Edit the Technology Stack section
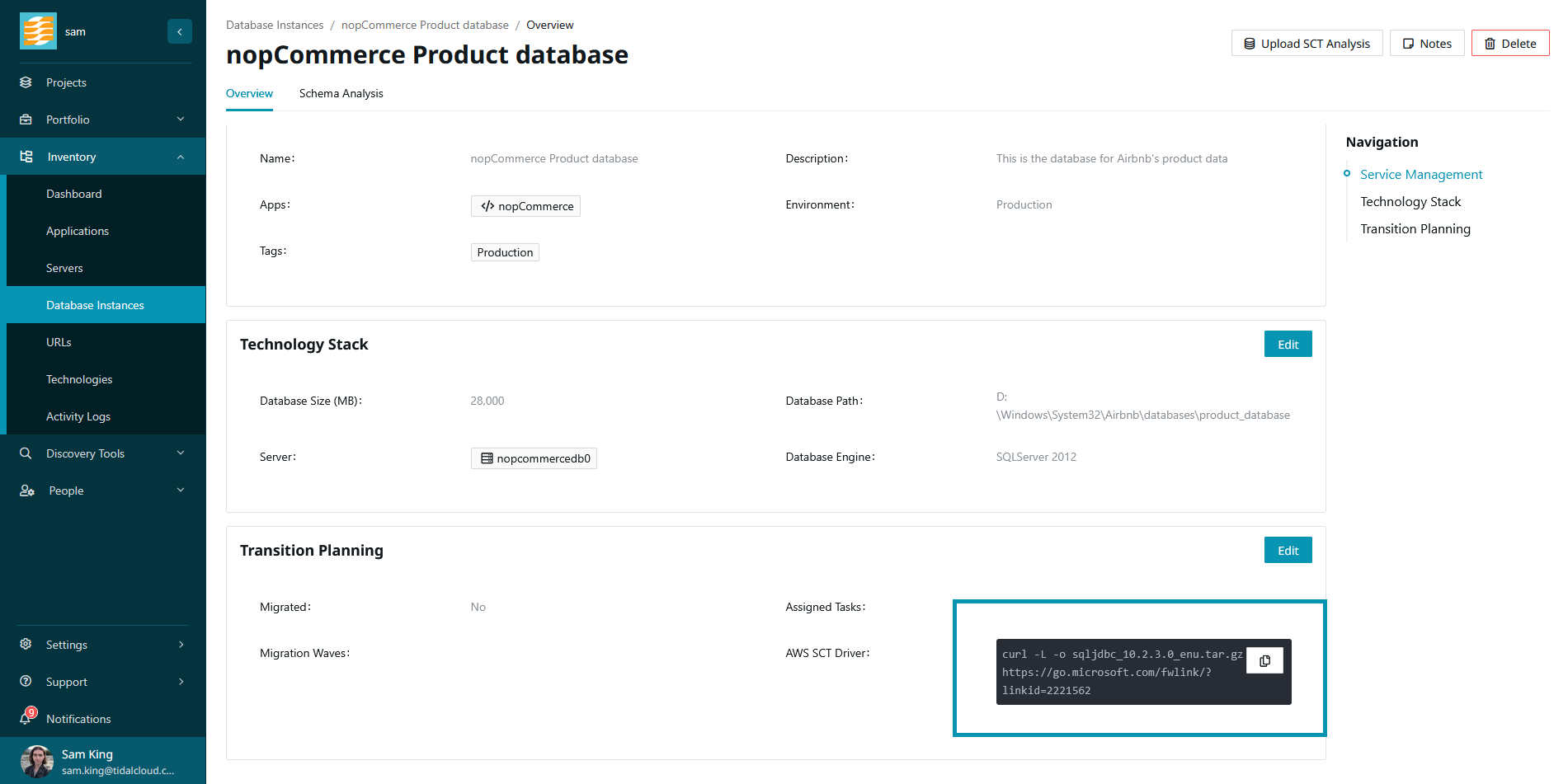1568x784 pixels. [1288, 345]
